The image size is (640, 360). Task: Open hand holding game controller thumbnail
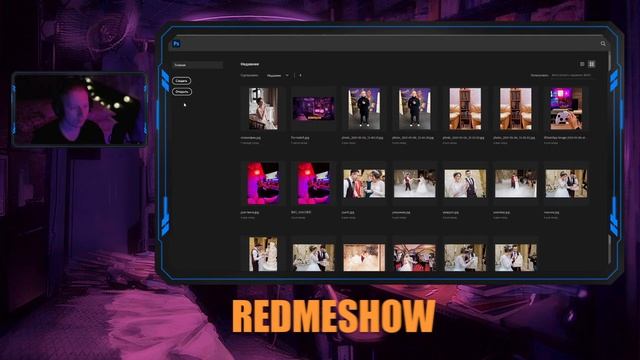click(x=566, y=109)
